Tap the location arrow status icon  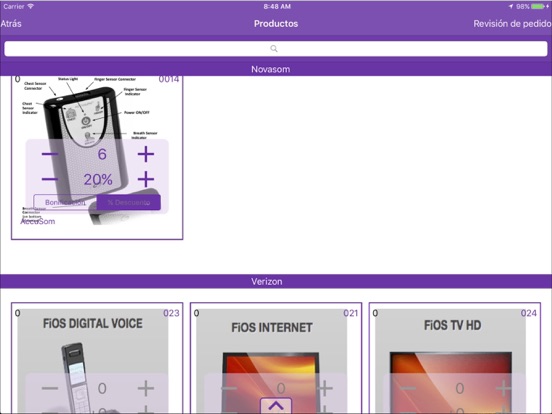pyautogui.click(x=511, y=6)
